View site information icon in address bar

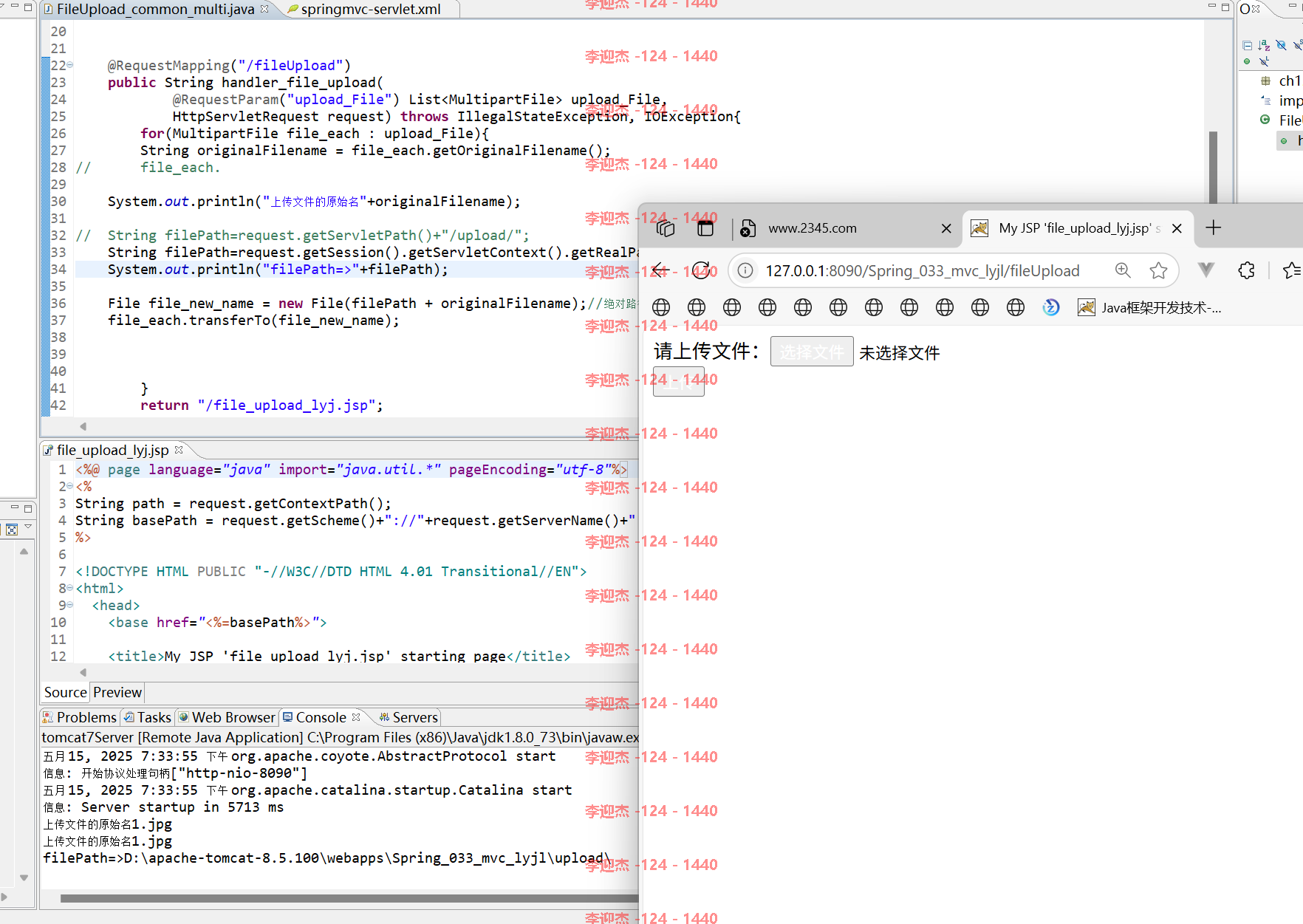point(746,271)
